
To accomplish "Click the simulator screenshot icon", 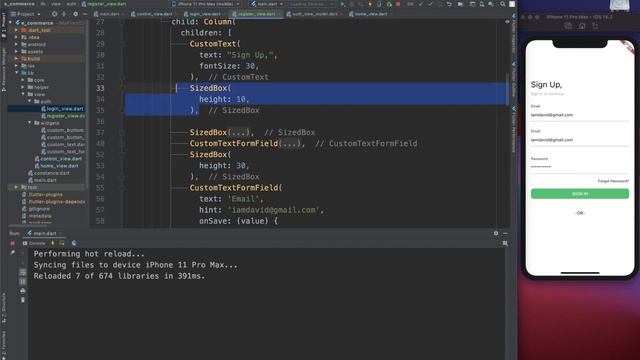I will (x=568, y=26).
